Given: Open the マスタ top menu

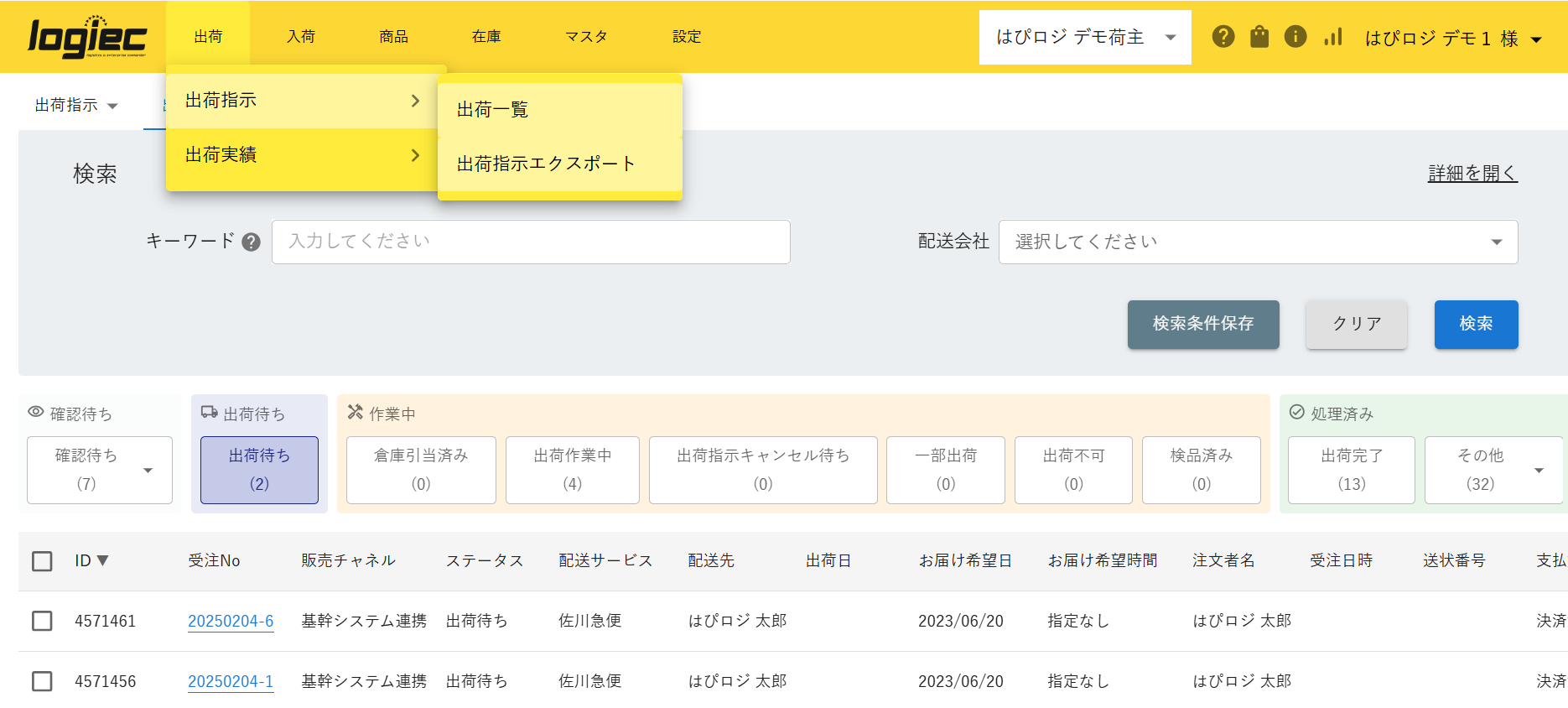Looking at the screenshot, I should pos(586,37).
